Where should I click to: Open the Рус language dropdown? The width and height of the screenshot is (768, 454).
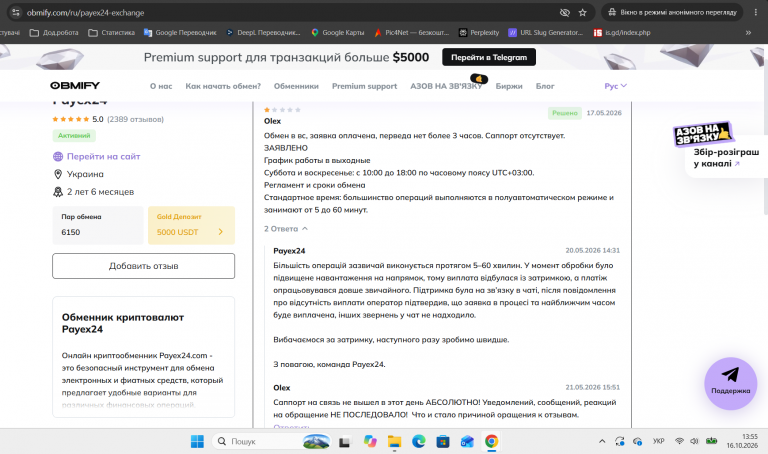(x=615, y=86)
